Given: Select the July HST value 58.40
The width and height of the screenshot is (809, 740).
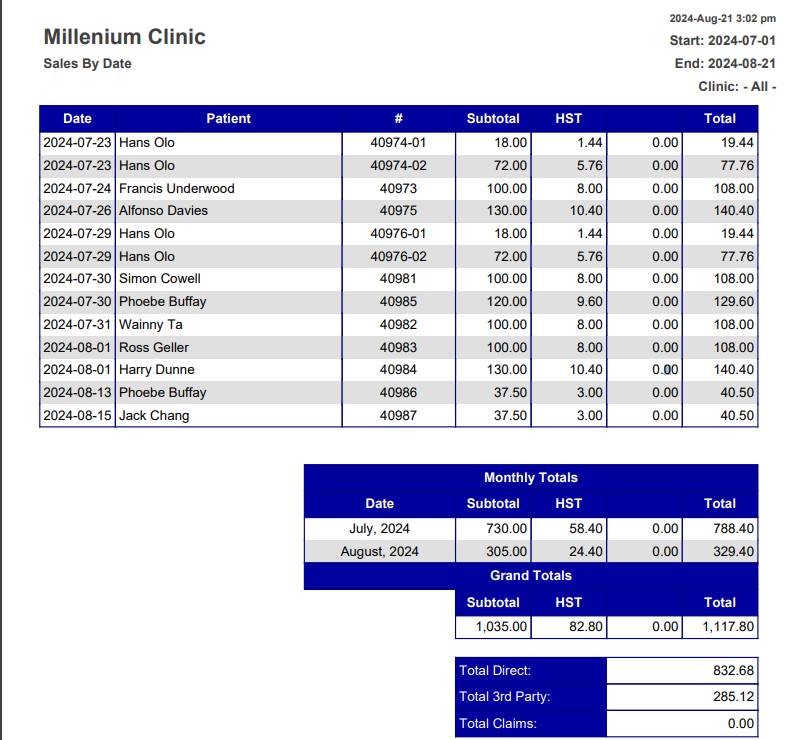Looking at the screenshot, I should click(586, 528).
